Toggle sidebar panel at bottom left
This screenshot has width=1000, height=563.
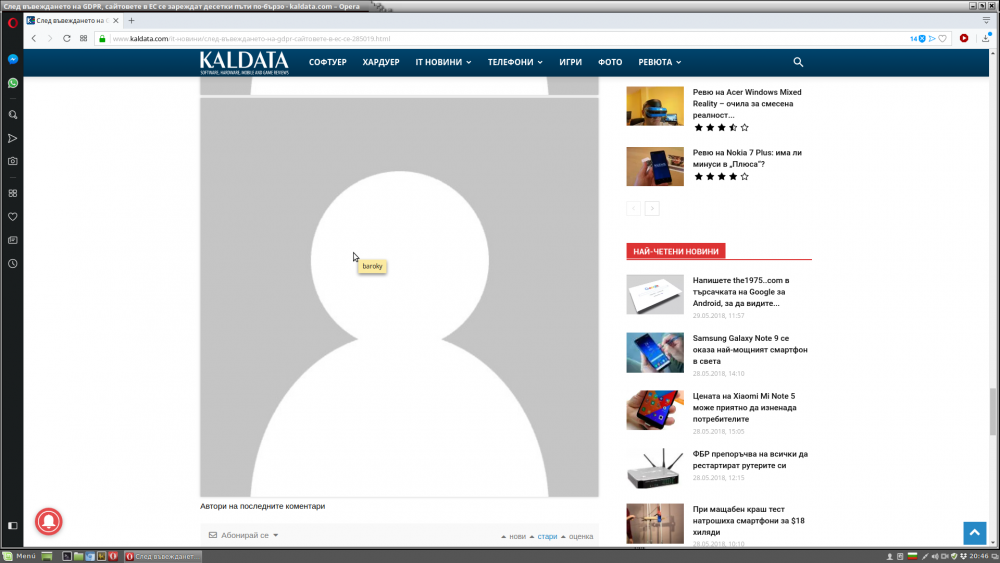pos(13,525)
